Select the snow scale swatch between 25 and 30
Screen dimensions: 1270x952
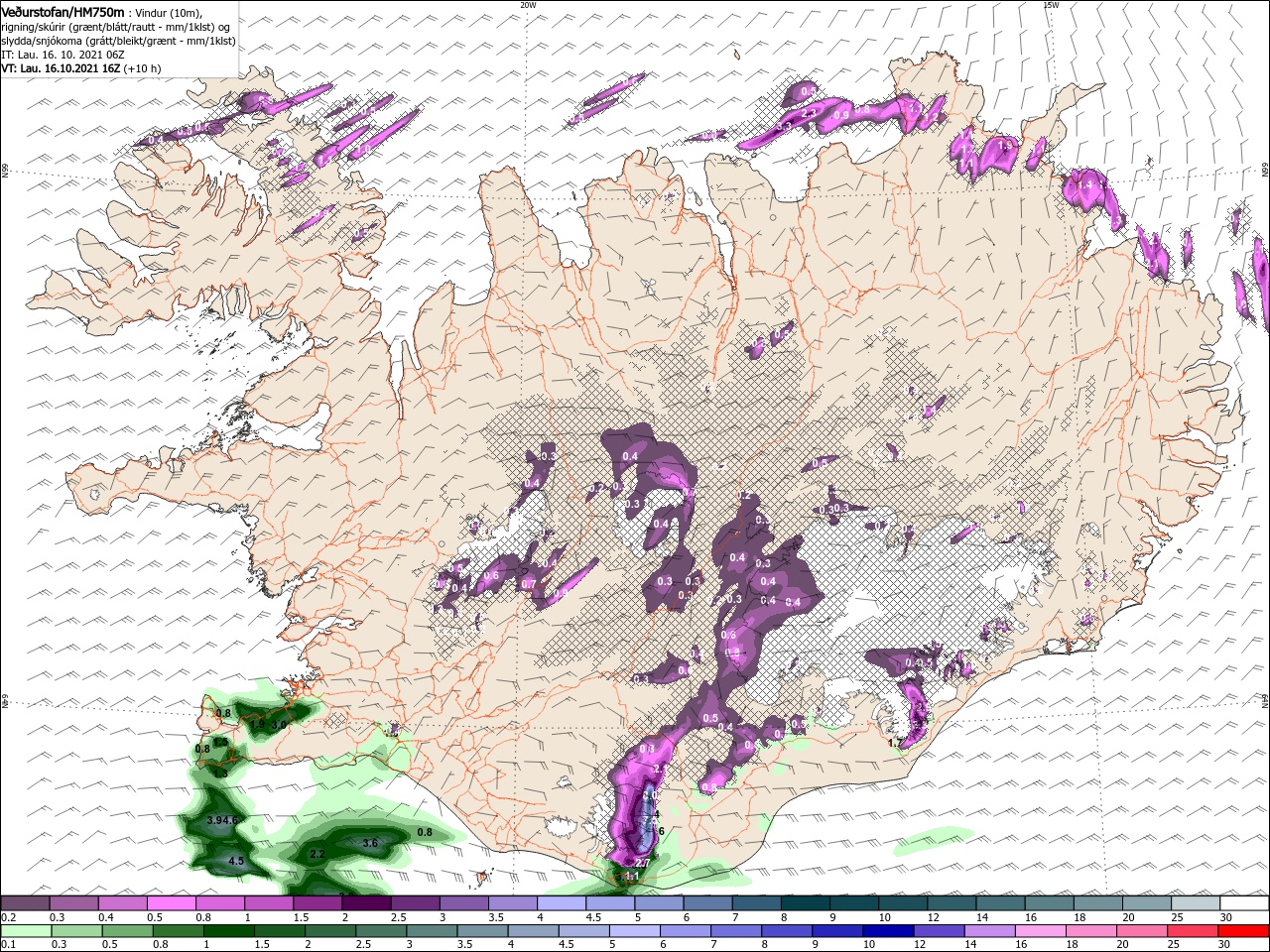point(1197,903)
